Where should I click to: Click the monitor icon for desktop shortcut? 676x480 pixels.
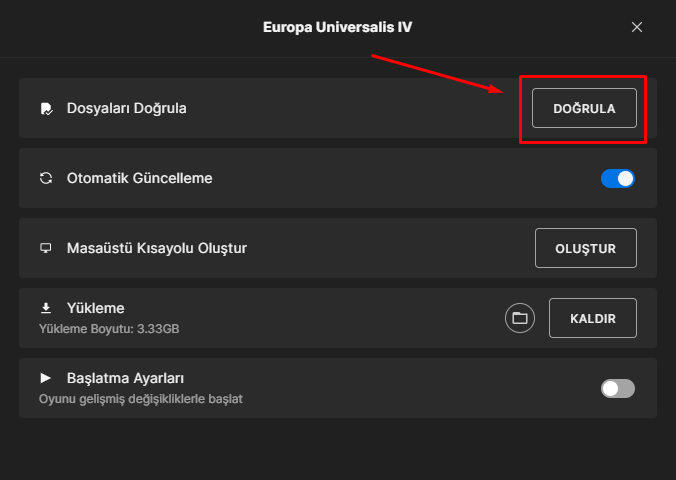[x=46, y=248]
